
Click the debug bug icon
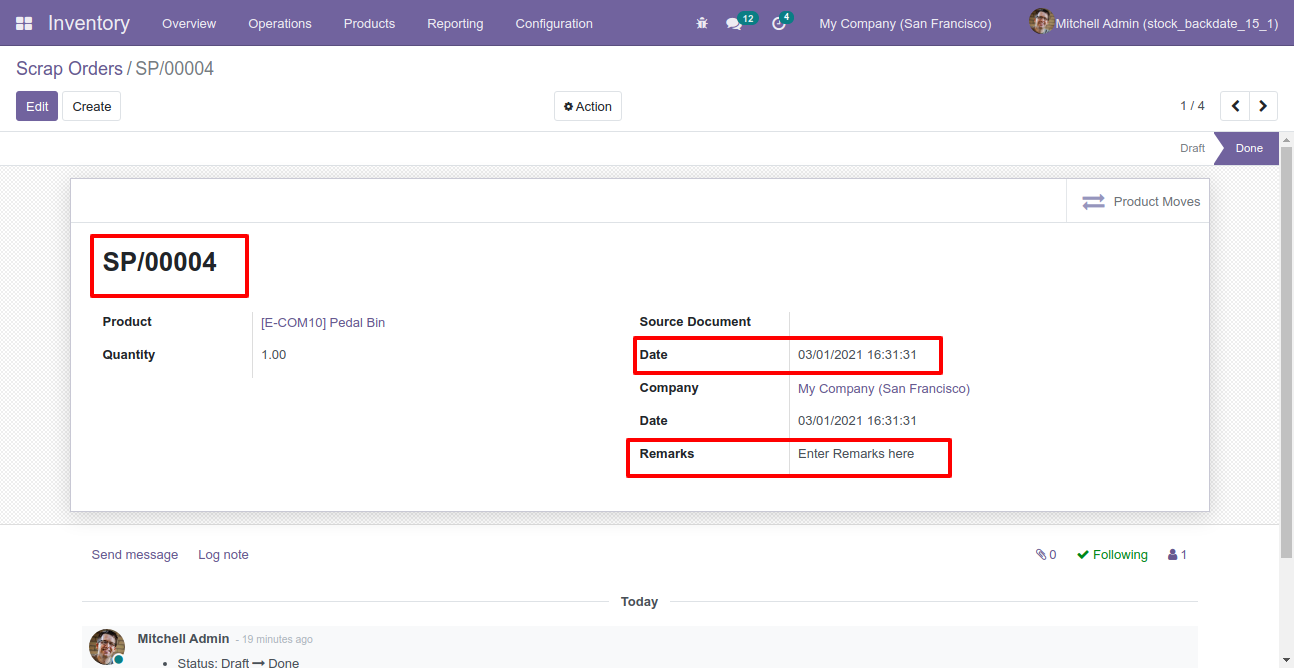(x=702, y=23)
